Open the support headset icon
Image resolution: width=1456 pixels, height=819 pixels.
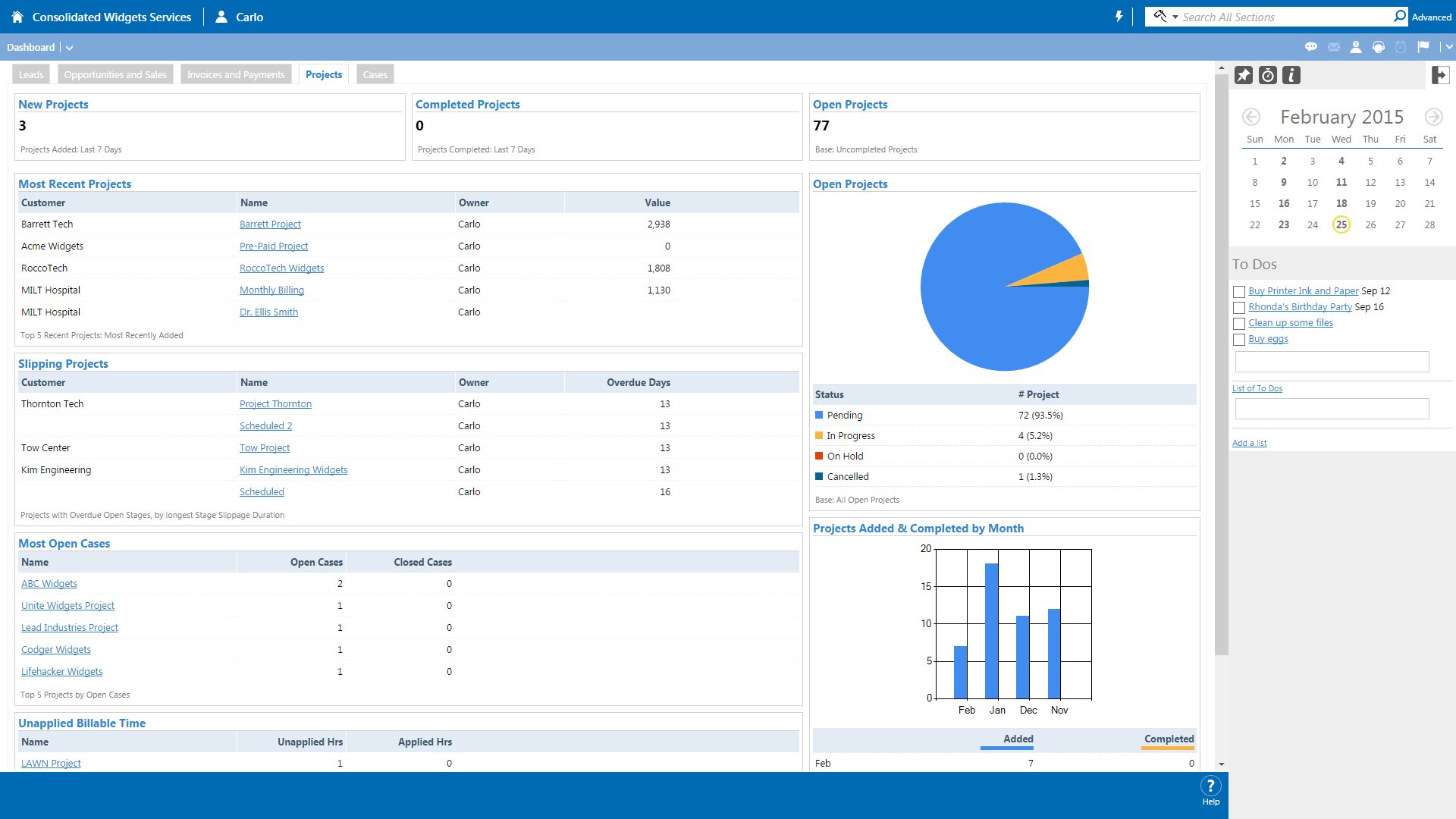pos(1379,47)
